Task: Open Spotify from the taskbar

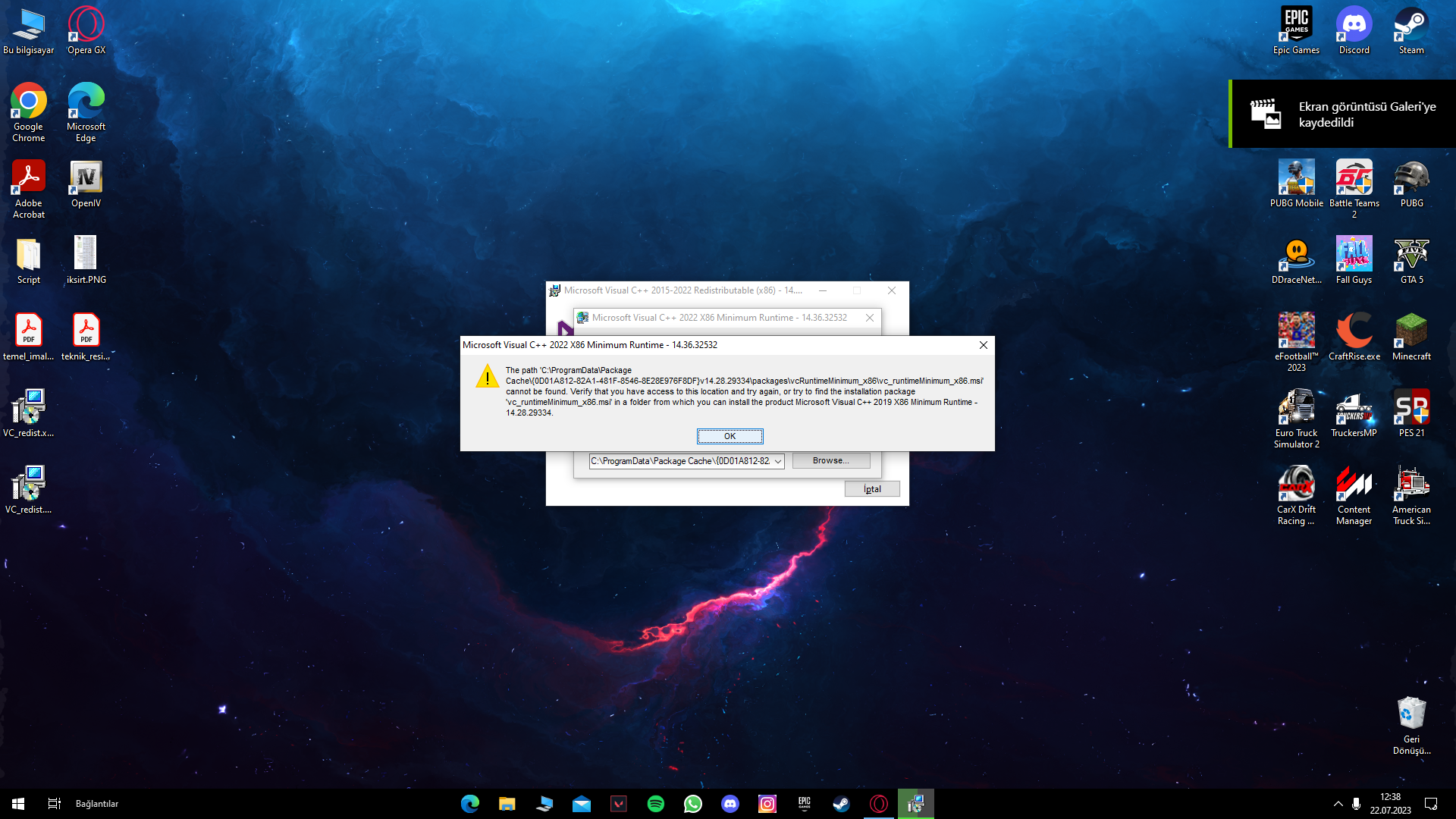Action: pos(656,804)
